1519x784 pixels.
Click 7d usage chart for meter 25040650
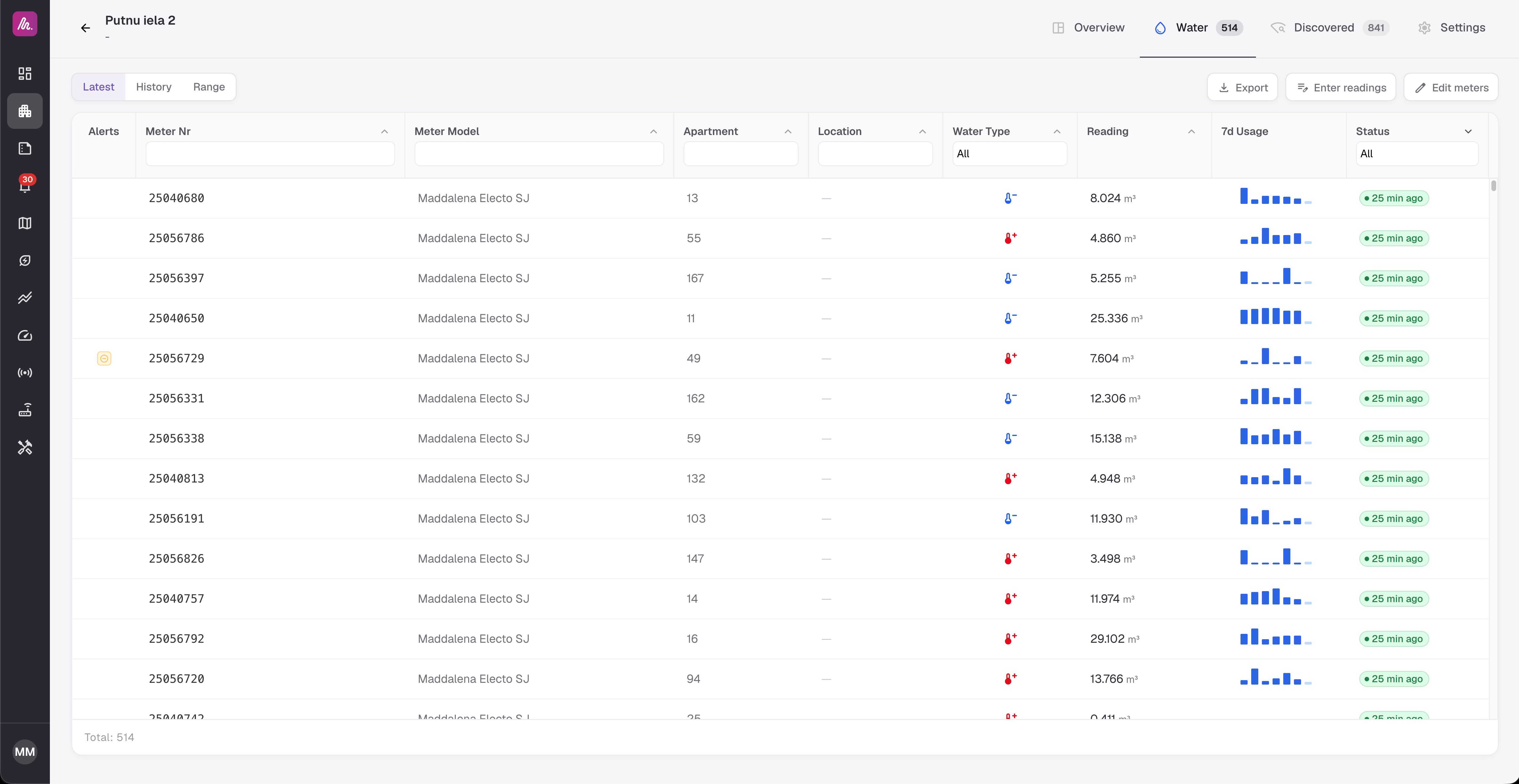coord(1276,317)
